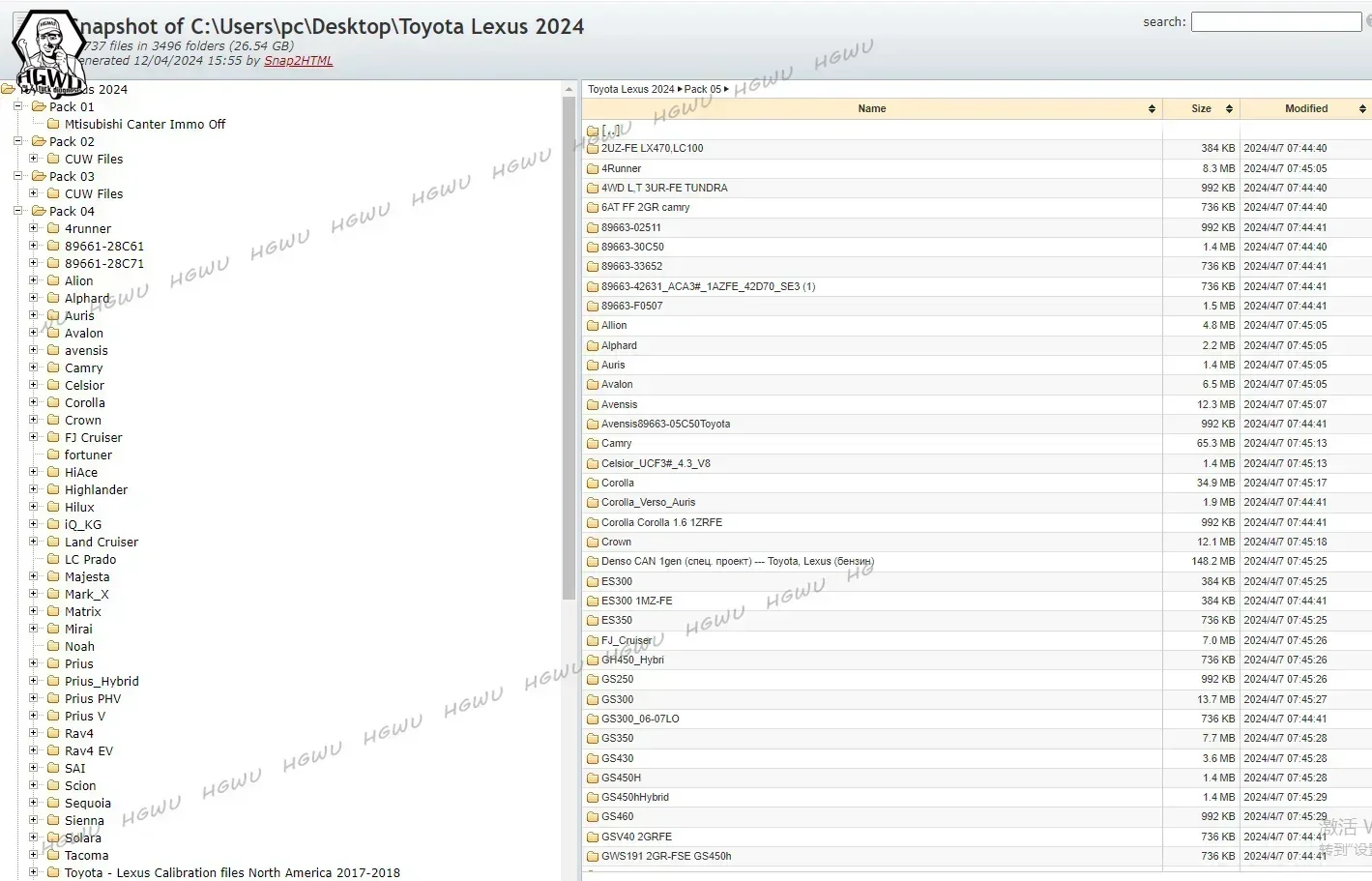Screen dimensions: 1372x881
Task: Click the folder icon beside Camry in file list
Action: [593, 444]
